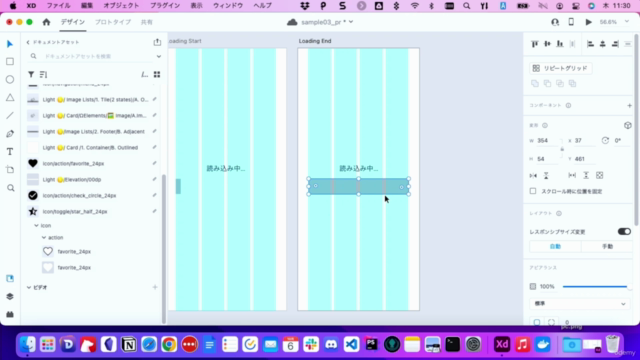Open the Plugins panel icon
This screenshot has width=640, height=360.
tap(10, 314)
